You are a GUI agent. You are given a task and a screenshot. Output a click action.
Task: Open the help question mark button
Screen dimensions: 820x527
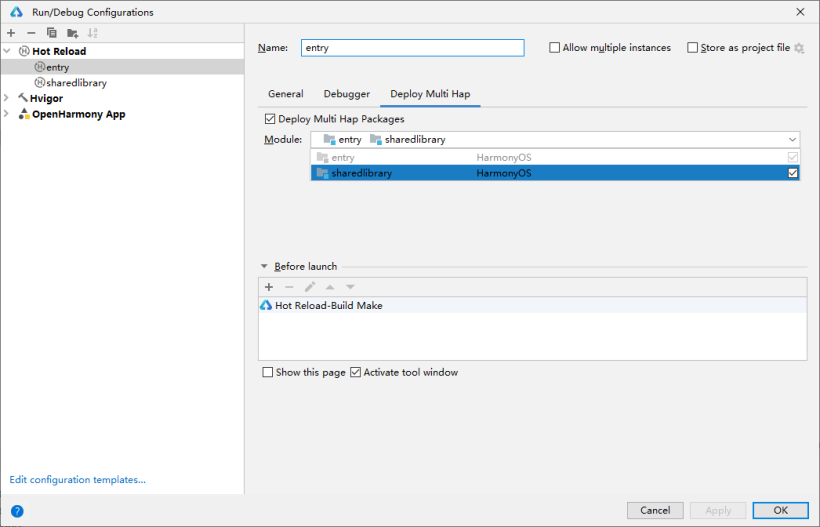coord(17,511)
